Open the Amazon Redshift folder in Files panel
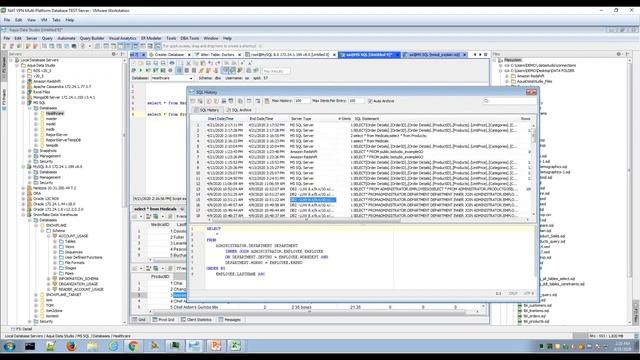 [530, 76]
